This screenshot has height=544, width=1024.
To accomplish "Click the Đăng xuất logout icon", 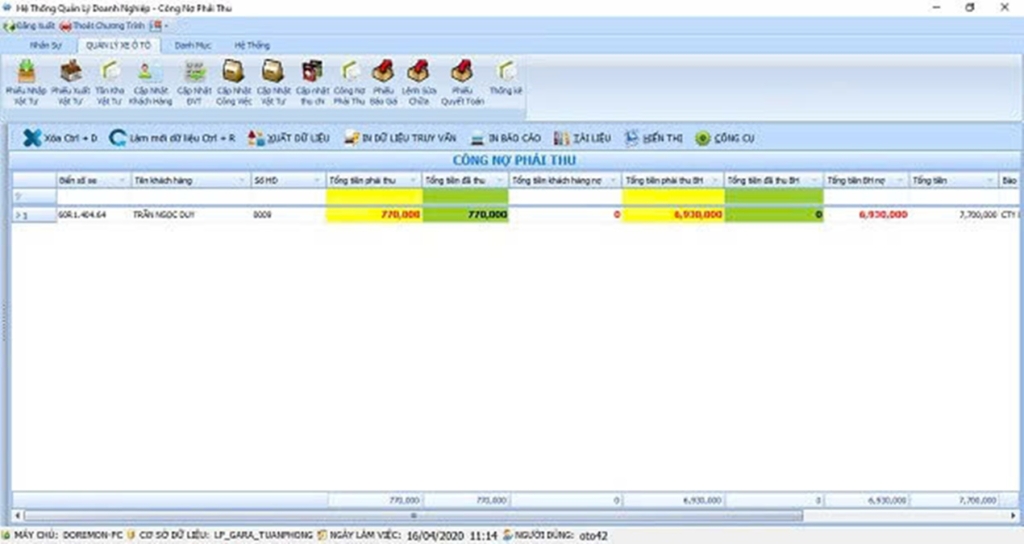I will [x=8, y=26].
